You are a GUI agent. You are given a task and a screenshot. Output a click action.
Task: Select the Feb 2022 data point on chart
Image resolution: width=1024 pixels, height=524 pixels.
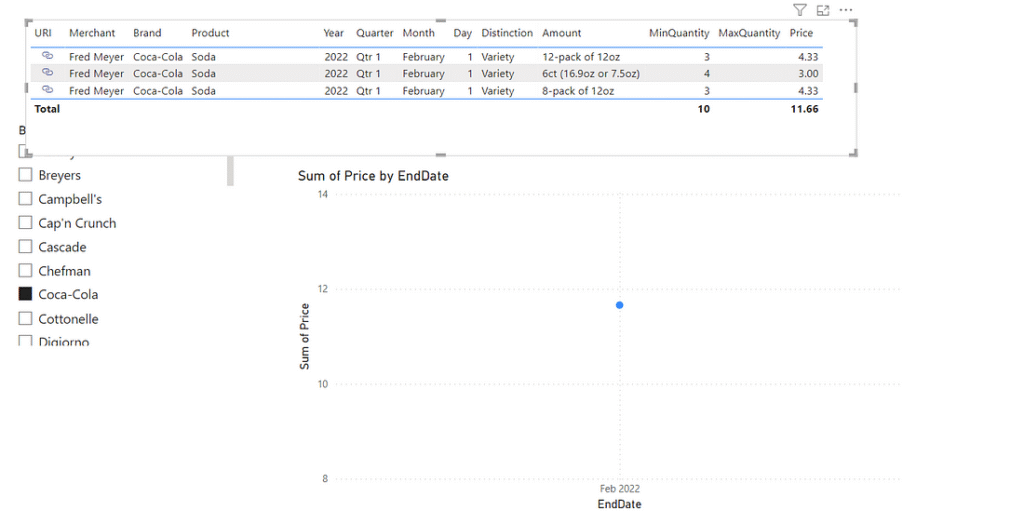(x=620, y=305)
